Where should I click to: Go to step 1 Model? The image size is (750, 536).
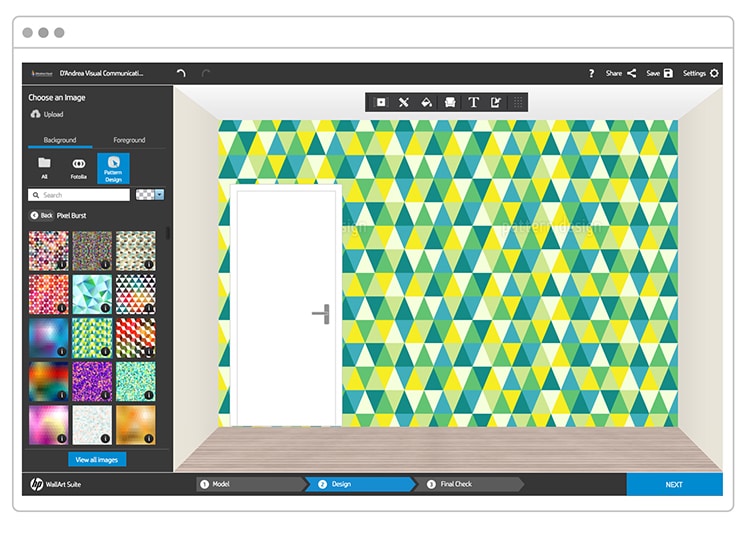[251, 484]
